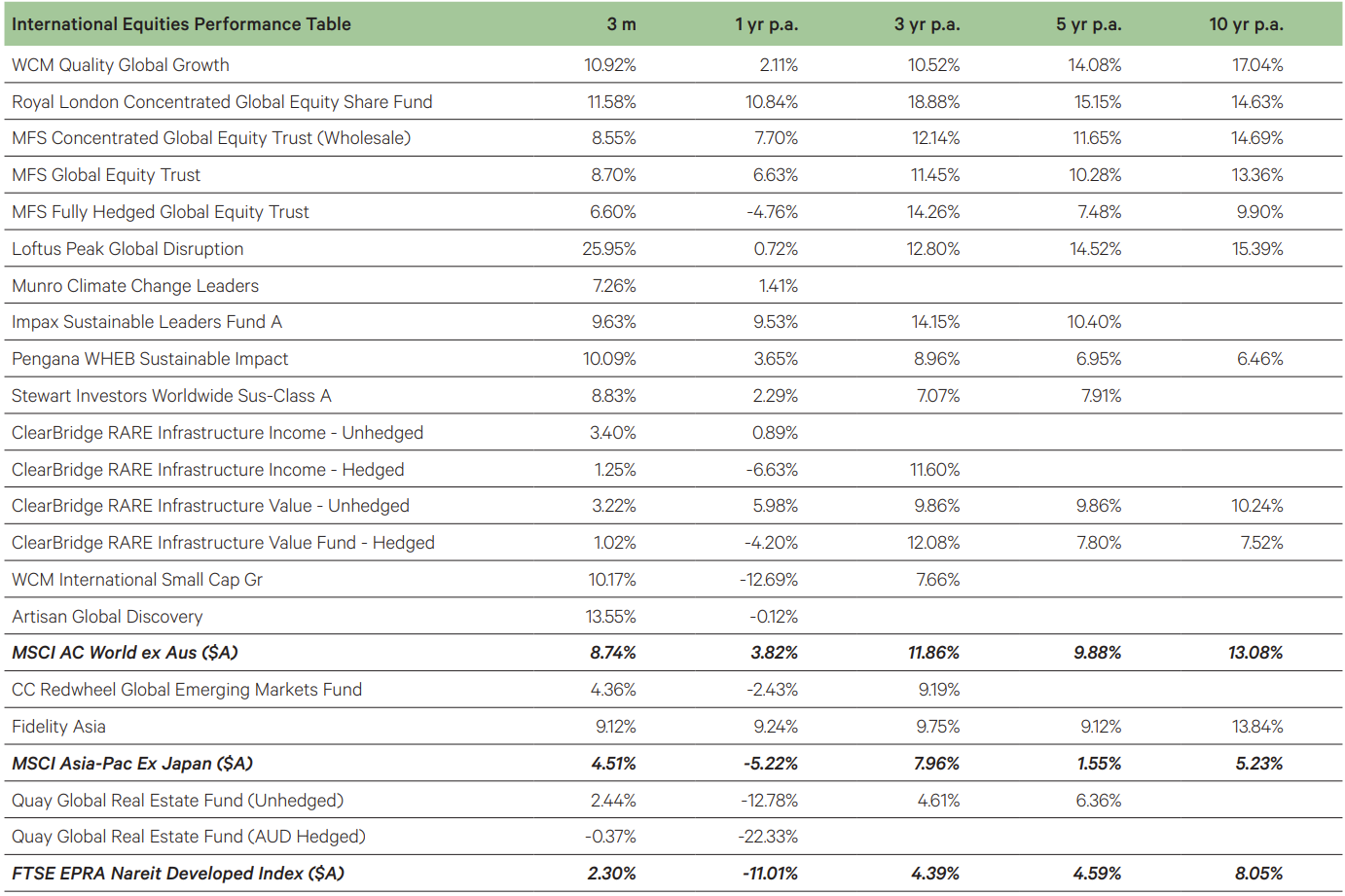Click the 'International Equities Performance Table' header

coord(181,24)
